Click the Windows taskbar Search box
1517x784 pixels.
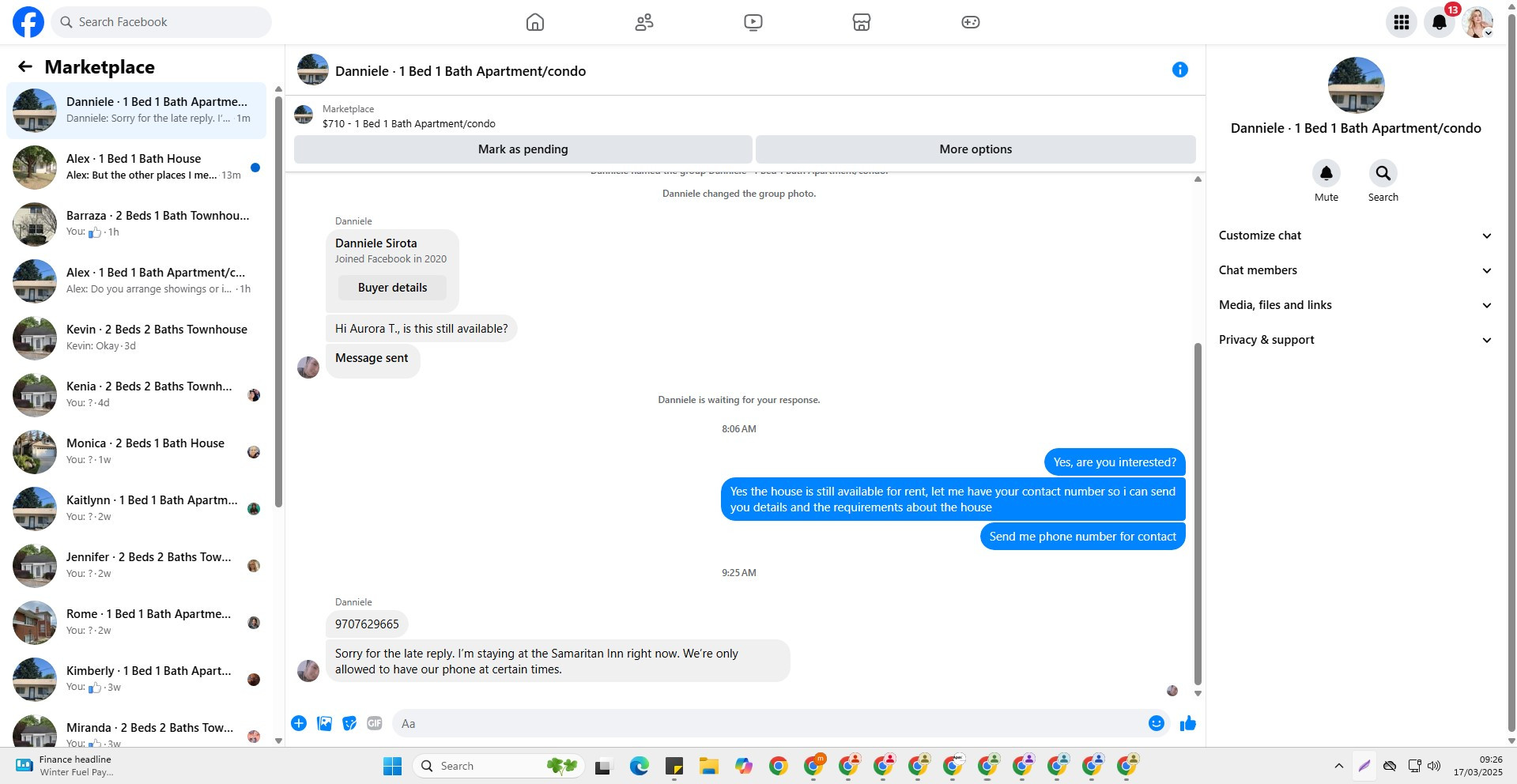click(498, 766)
